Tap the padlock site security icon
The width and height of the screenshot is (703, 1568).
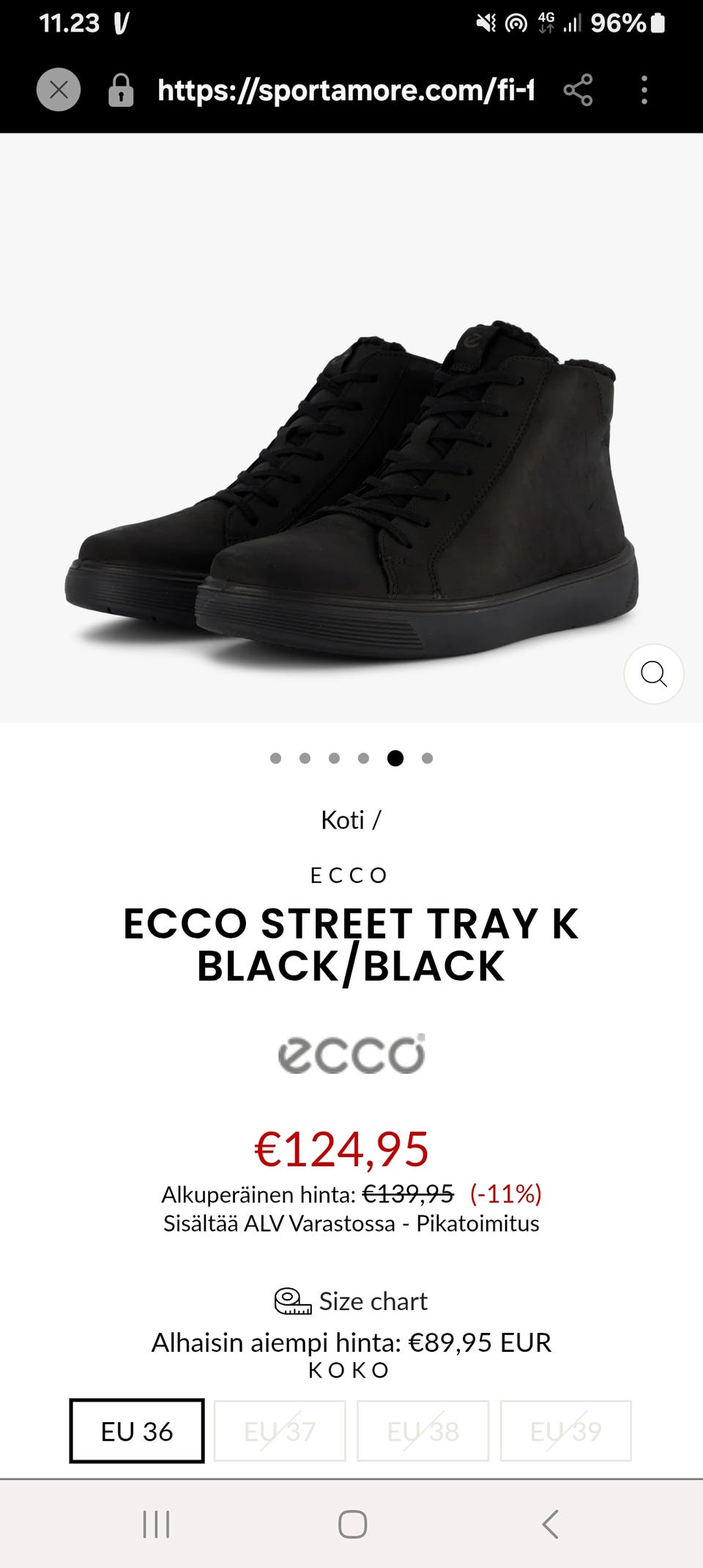click(121, 91)
